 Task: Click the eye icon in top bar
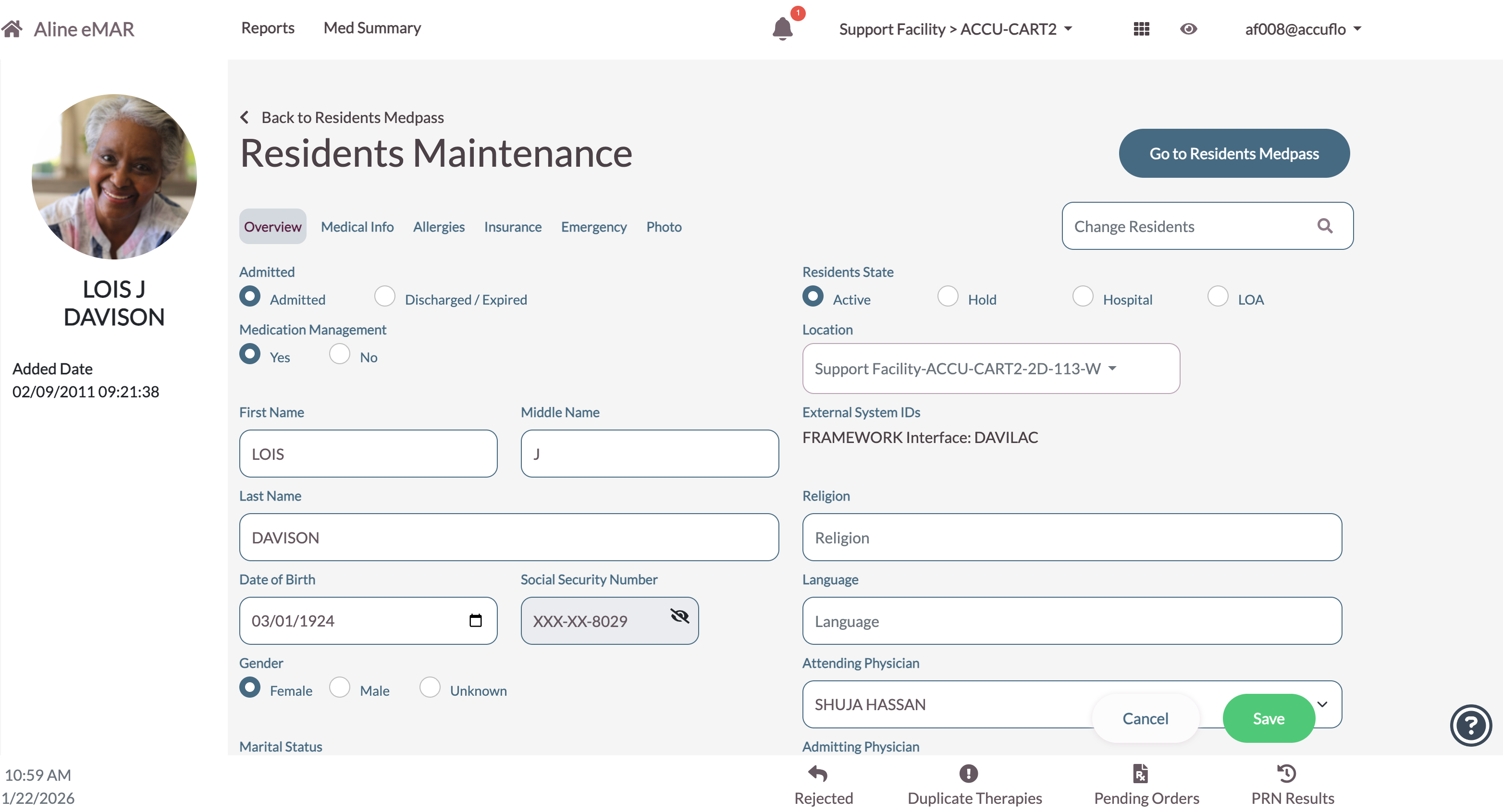[1188, 28]
